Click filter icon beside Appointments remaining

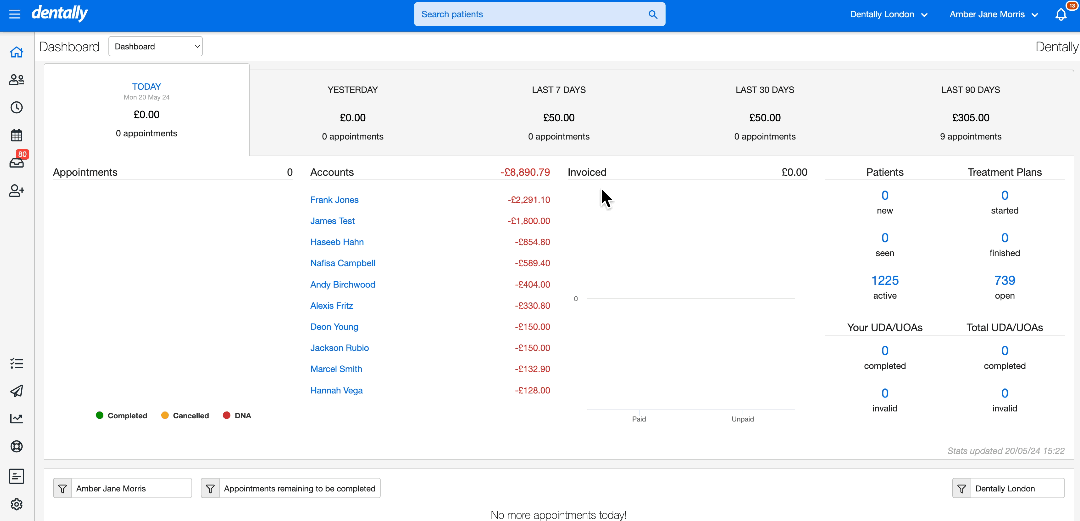(210, 489)
